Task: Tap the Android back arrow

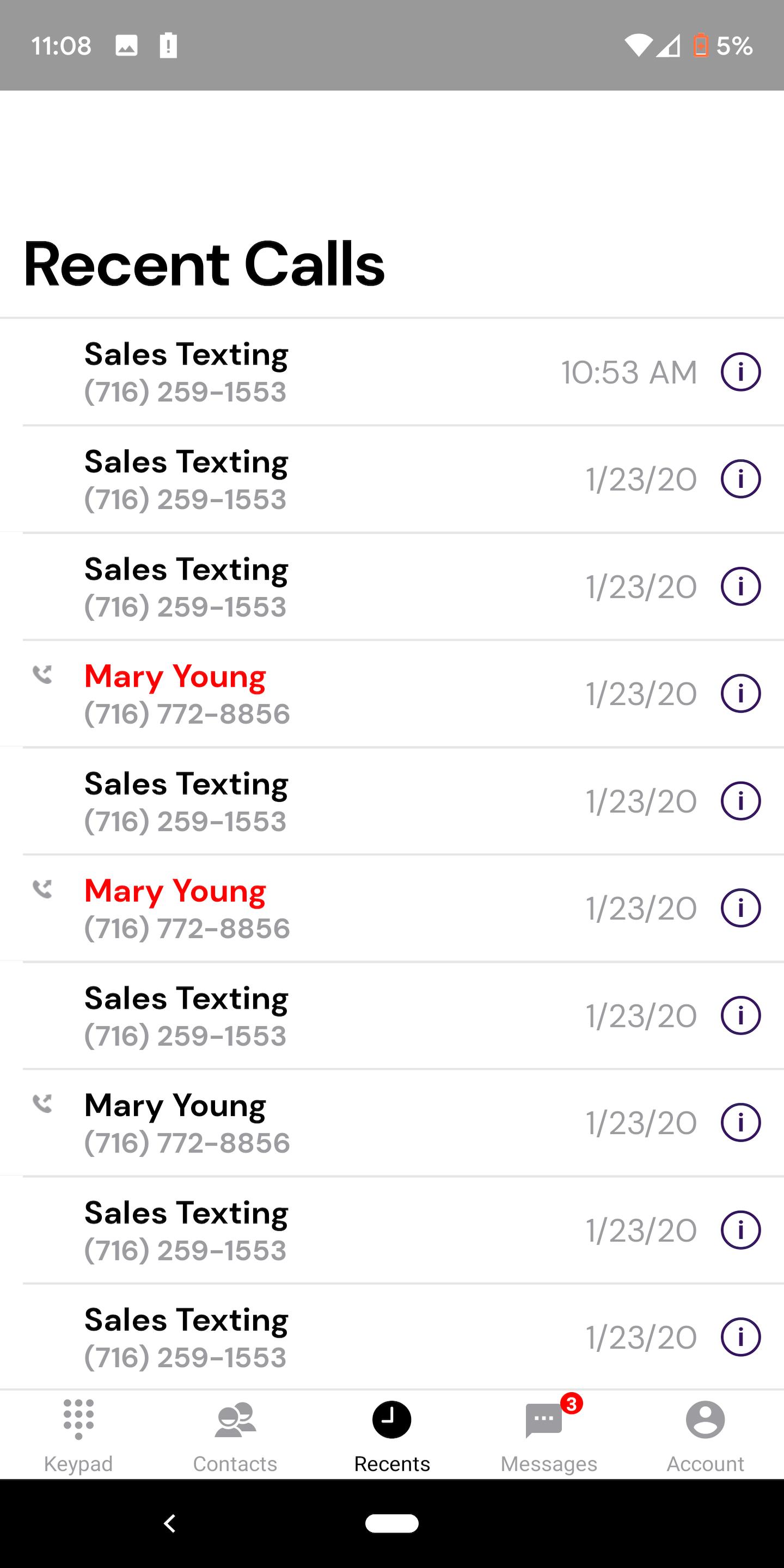Action: click(170, 1523)
